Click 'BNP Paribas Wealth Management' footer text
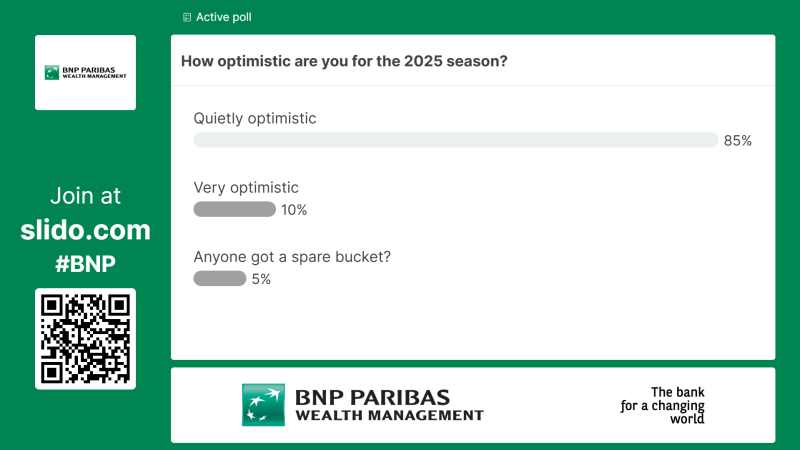800x450 pixels. (388, 405)
